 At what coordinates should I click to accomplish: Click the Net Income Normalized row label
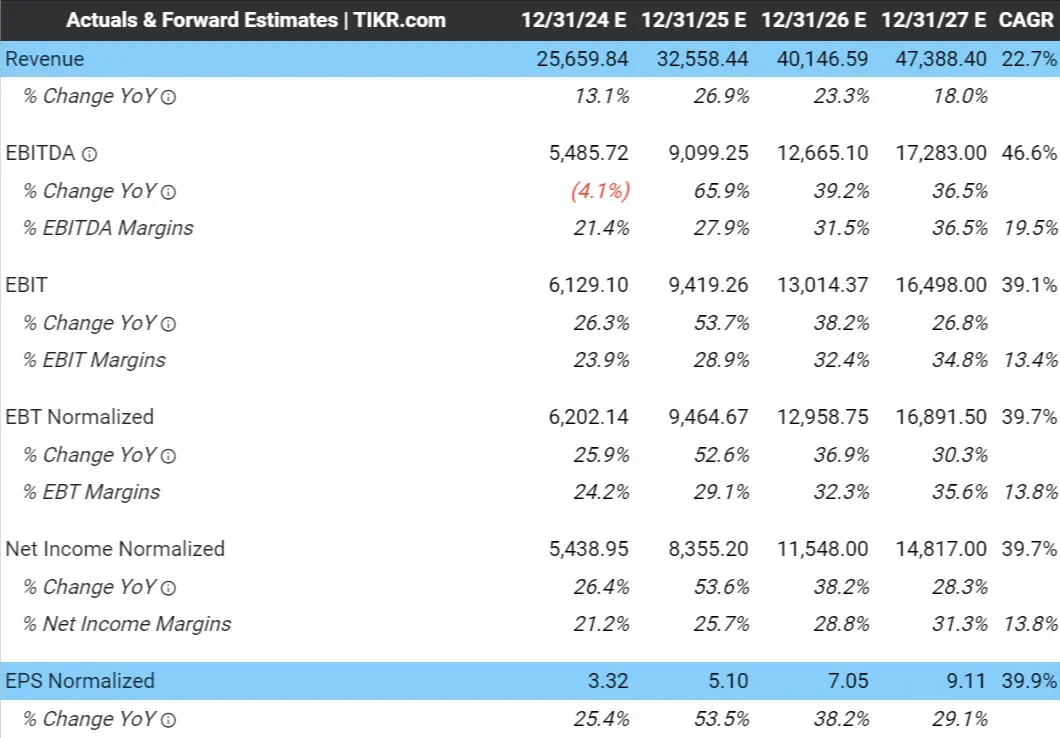(115, 549)
